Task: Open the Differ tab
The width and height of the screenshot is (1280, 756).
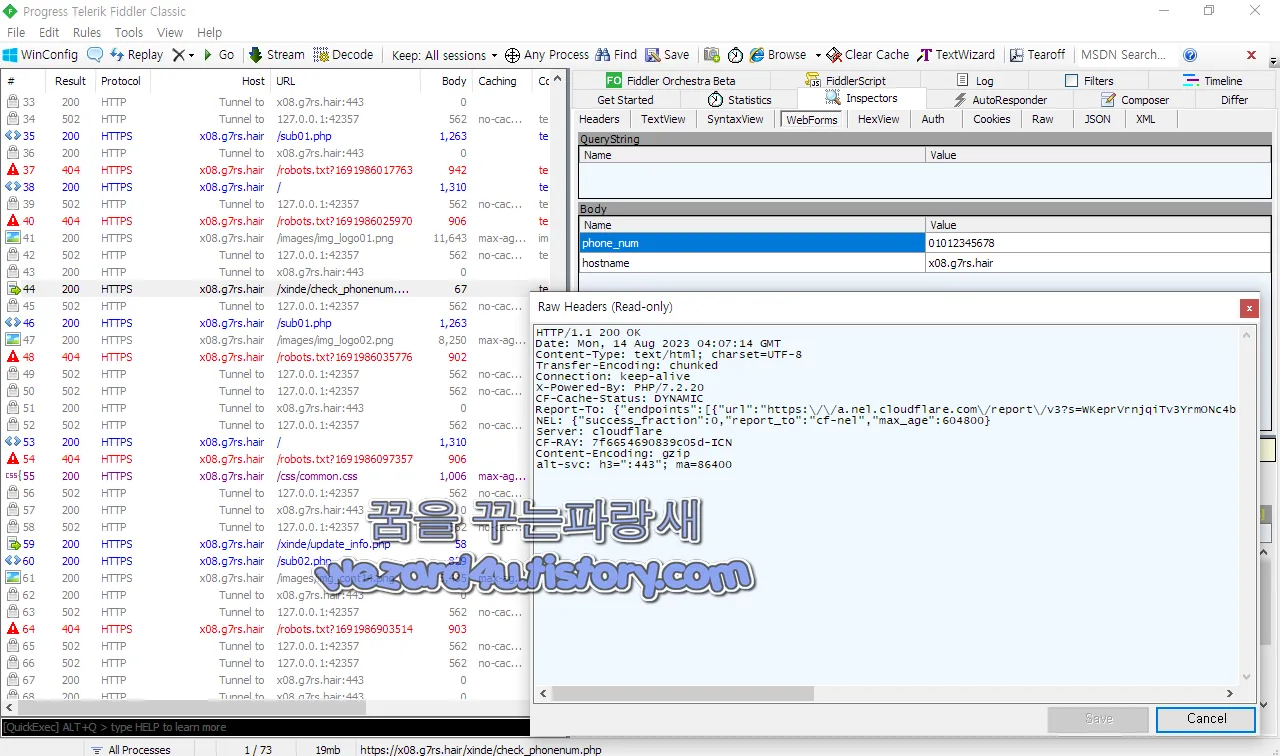Action: [1234, 100]
